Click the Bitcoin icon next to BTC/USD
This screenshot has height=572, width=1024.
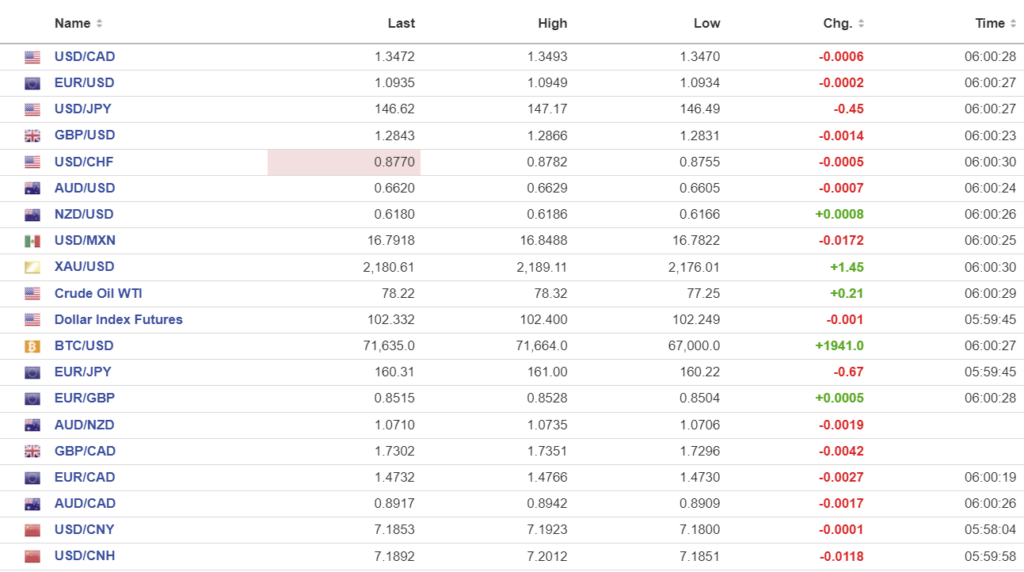coord(32,346)
